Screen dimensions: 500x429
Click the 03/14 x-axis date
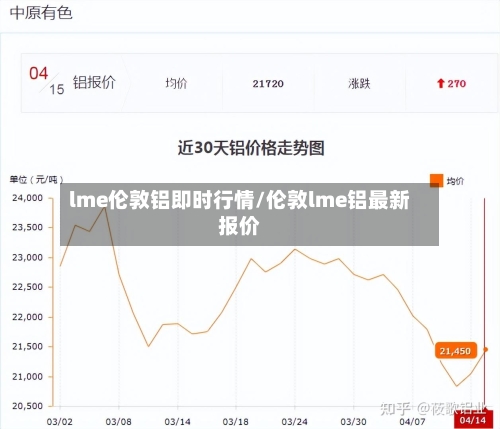click(177, 422)
